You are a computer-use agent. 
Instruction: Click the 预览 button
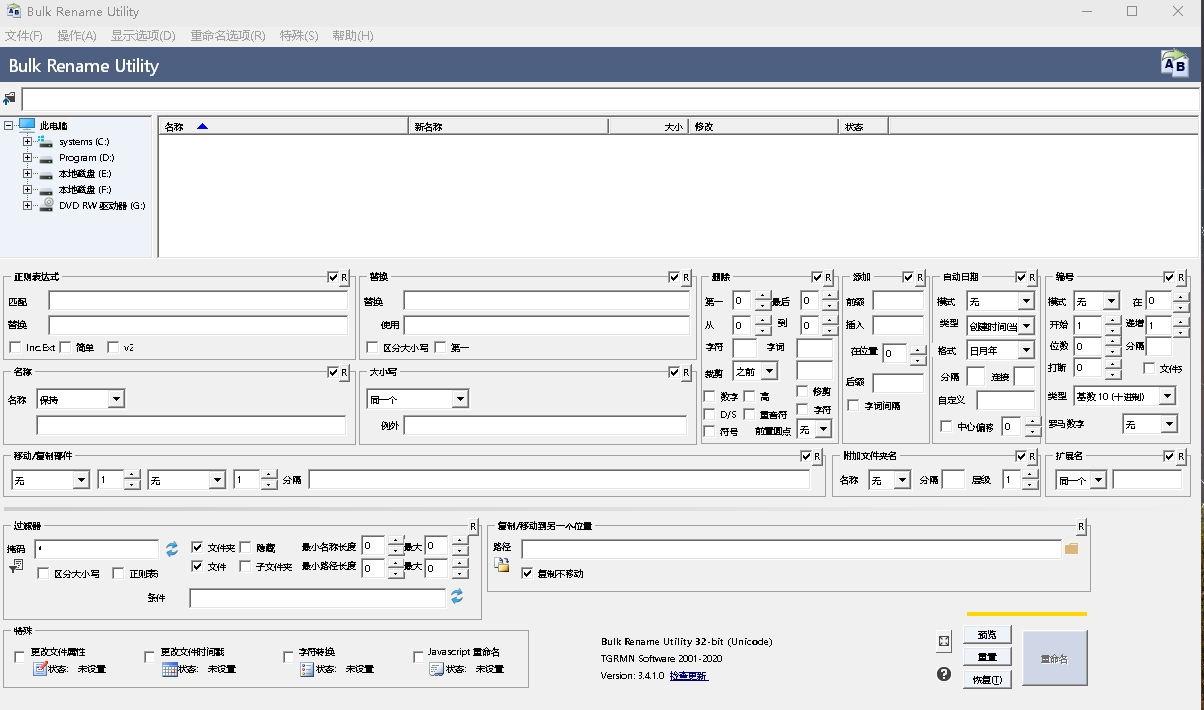click(x=987, y=635)
